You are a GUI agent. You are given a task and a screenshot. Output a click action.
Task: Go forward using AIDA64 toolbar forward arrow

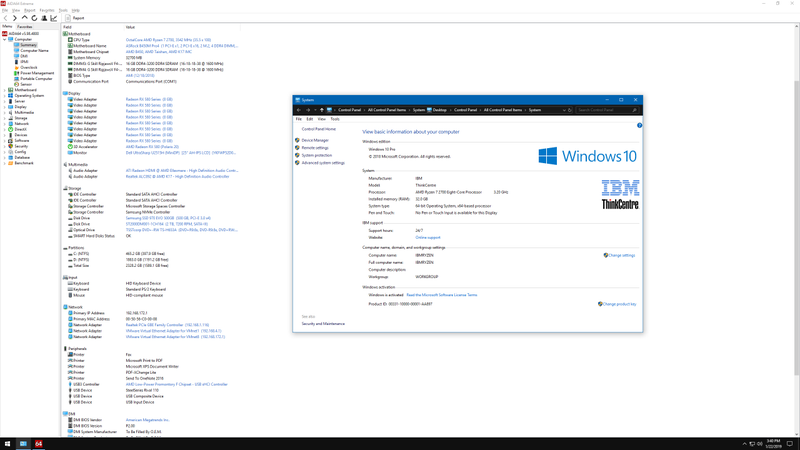point(15,18)
